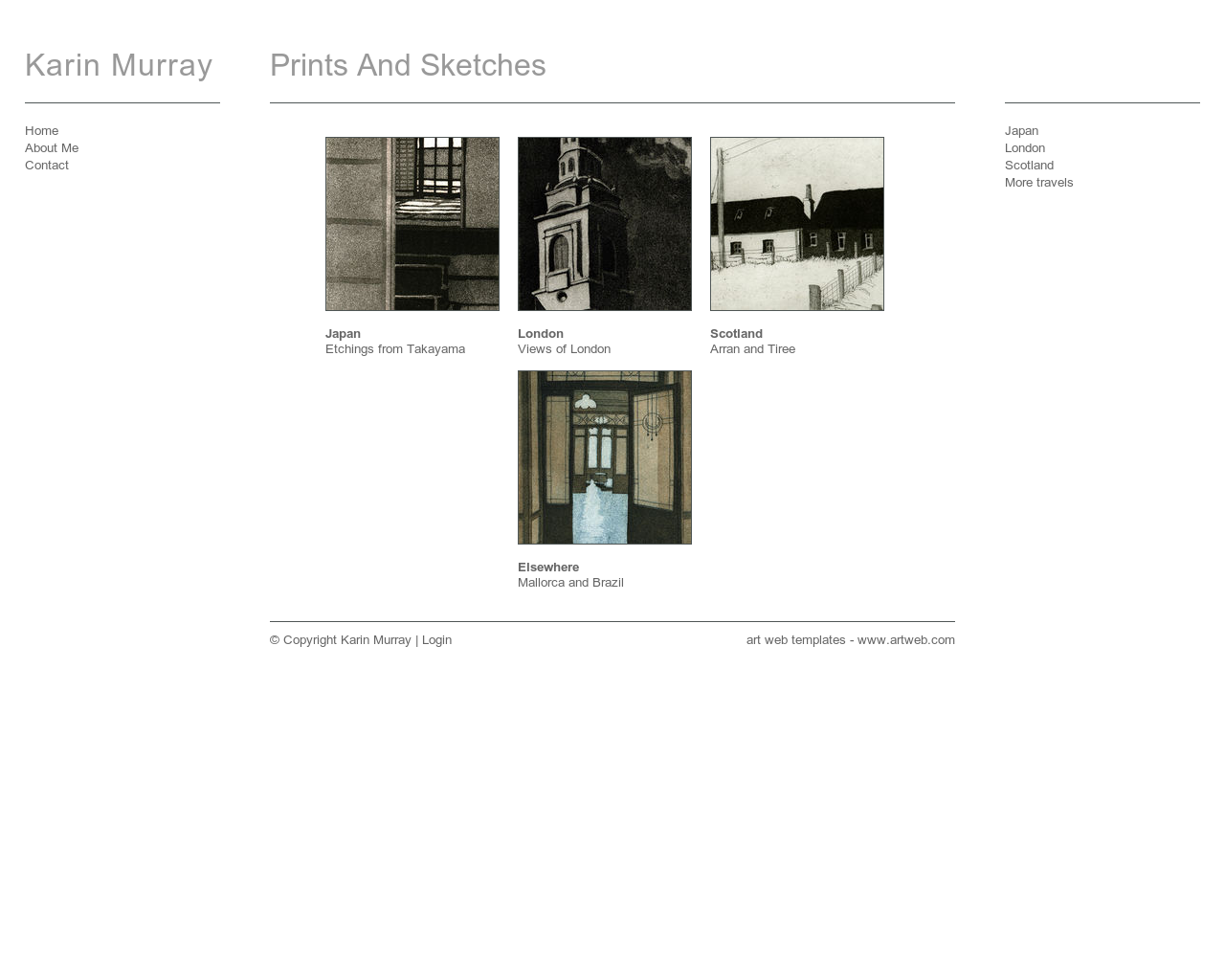Click the Karin Murray site title

(119, 65)
